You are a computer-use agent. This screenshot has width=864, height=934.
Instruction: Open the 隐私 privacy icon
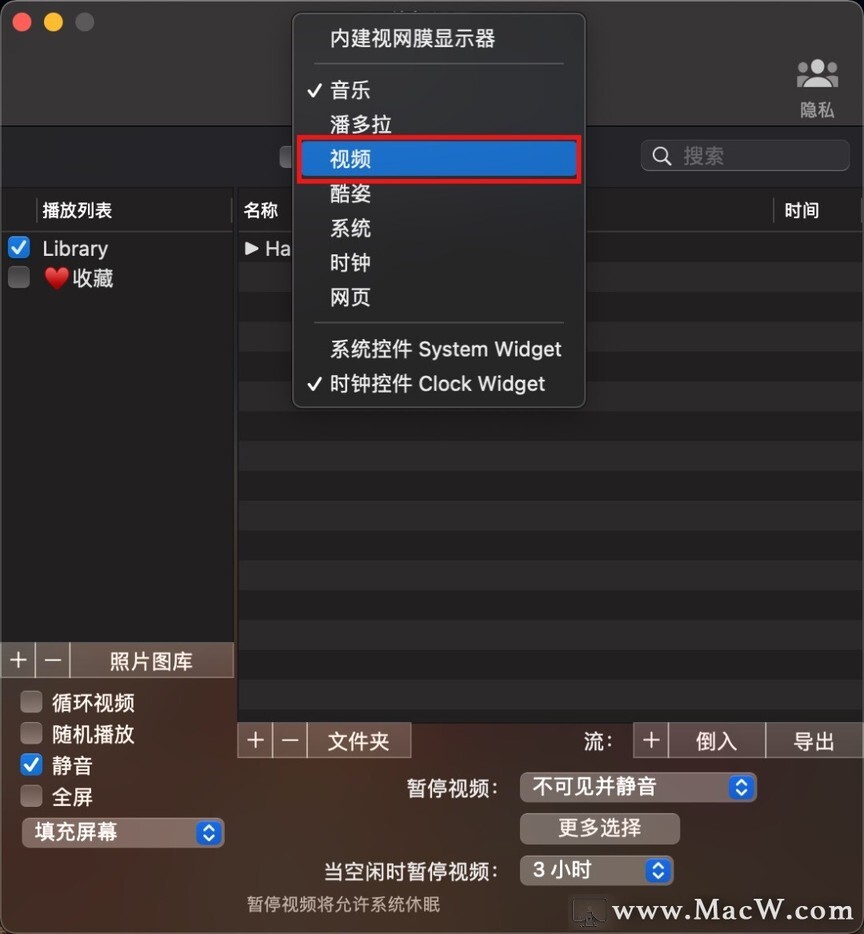tap(817, 74)
